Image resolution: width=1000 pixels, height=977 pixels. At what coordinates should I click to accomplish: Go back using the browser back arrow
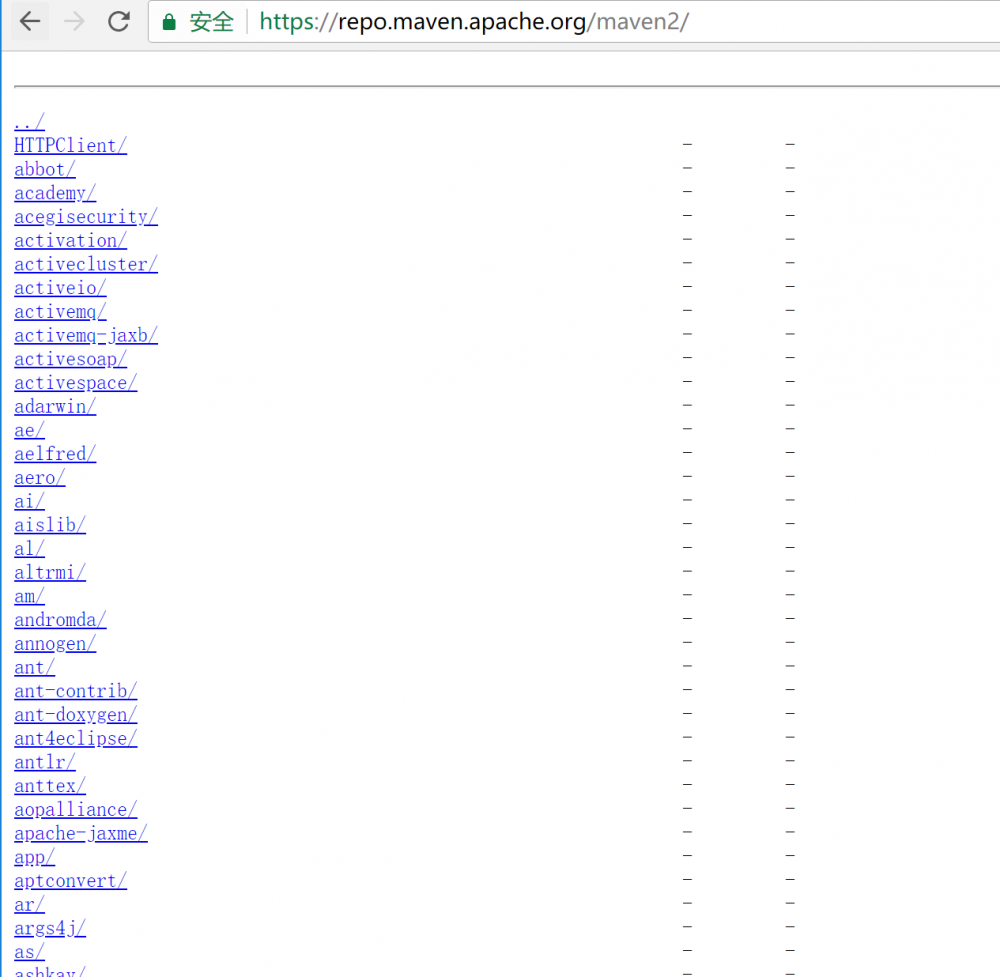[30, 22]
